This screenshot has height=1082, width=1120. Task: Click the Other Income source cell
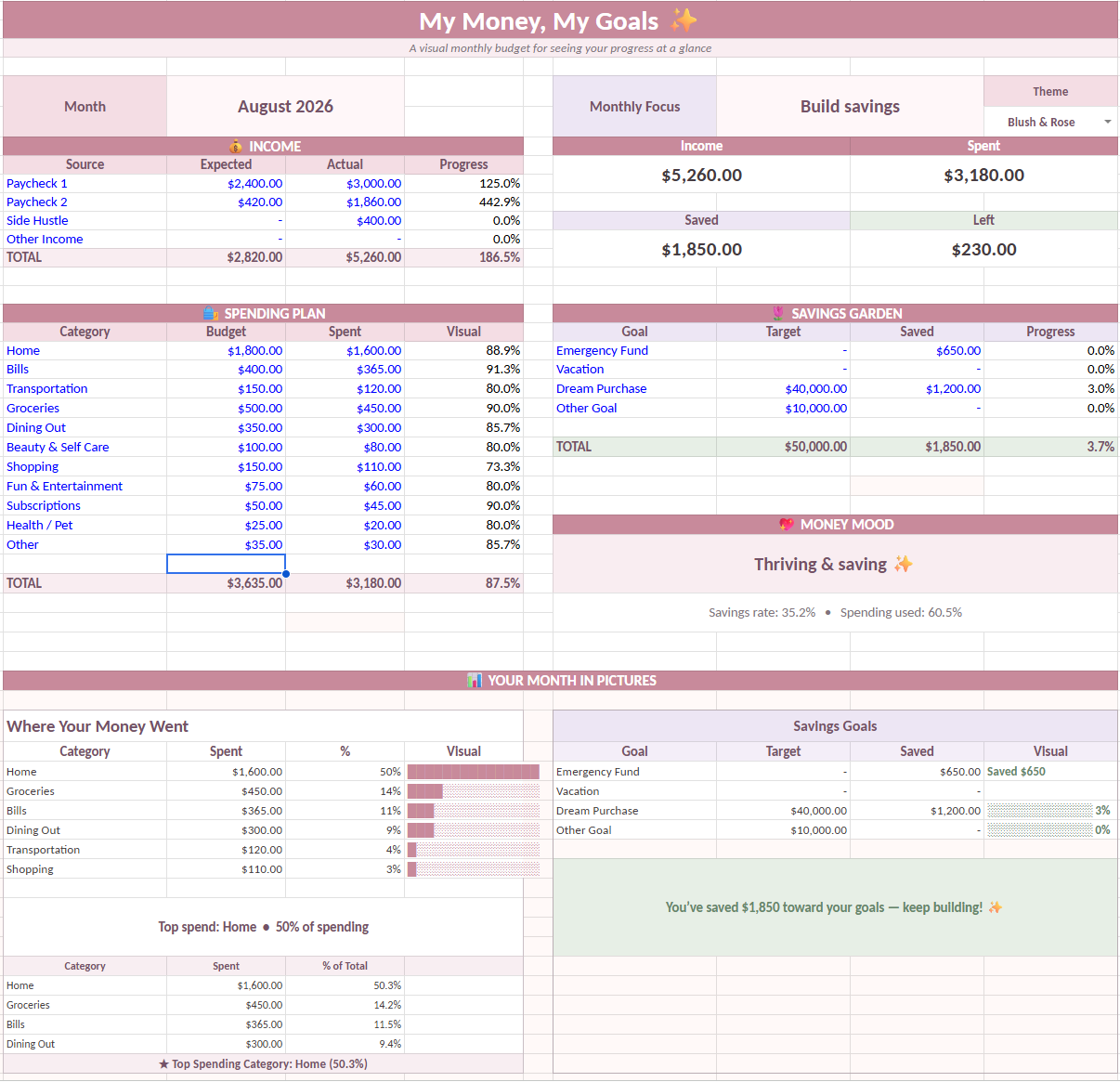85,239
